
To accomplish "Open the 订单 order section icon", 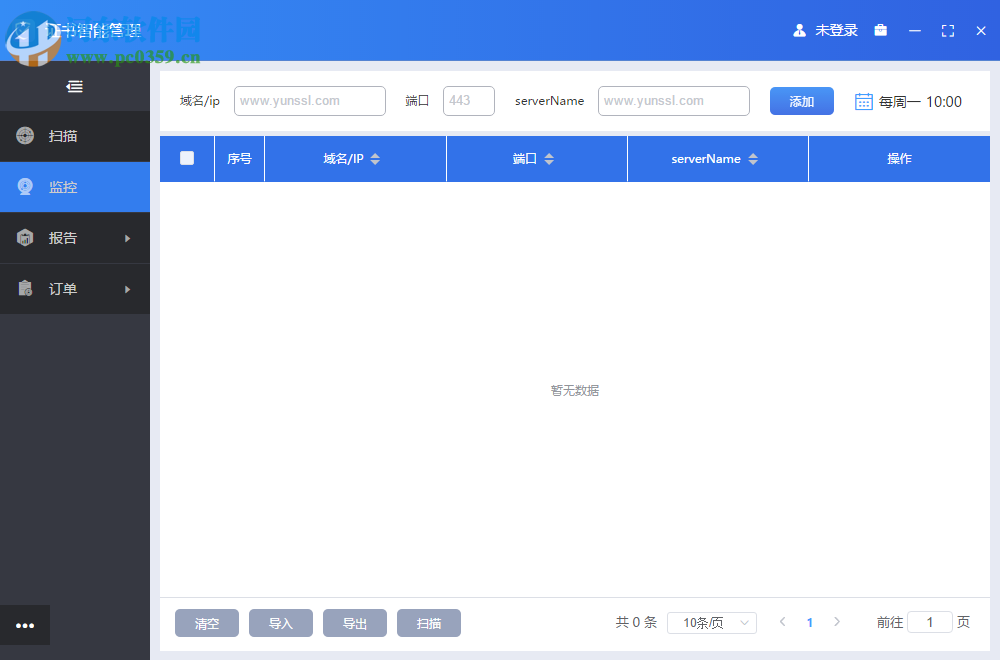I will 24,289.
